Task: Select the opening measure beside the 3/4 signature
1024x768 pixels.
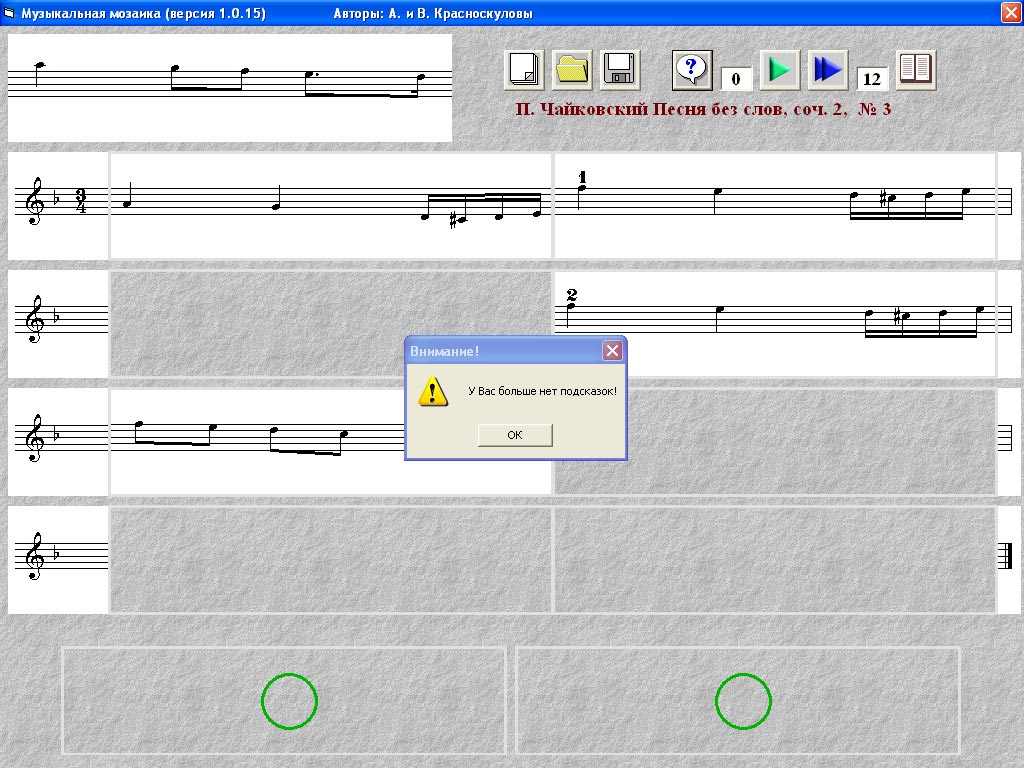Action: (330, 206)
